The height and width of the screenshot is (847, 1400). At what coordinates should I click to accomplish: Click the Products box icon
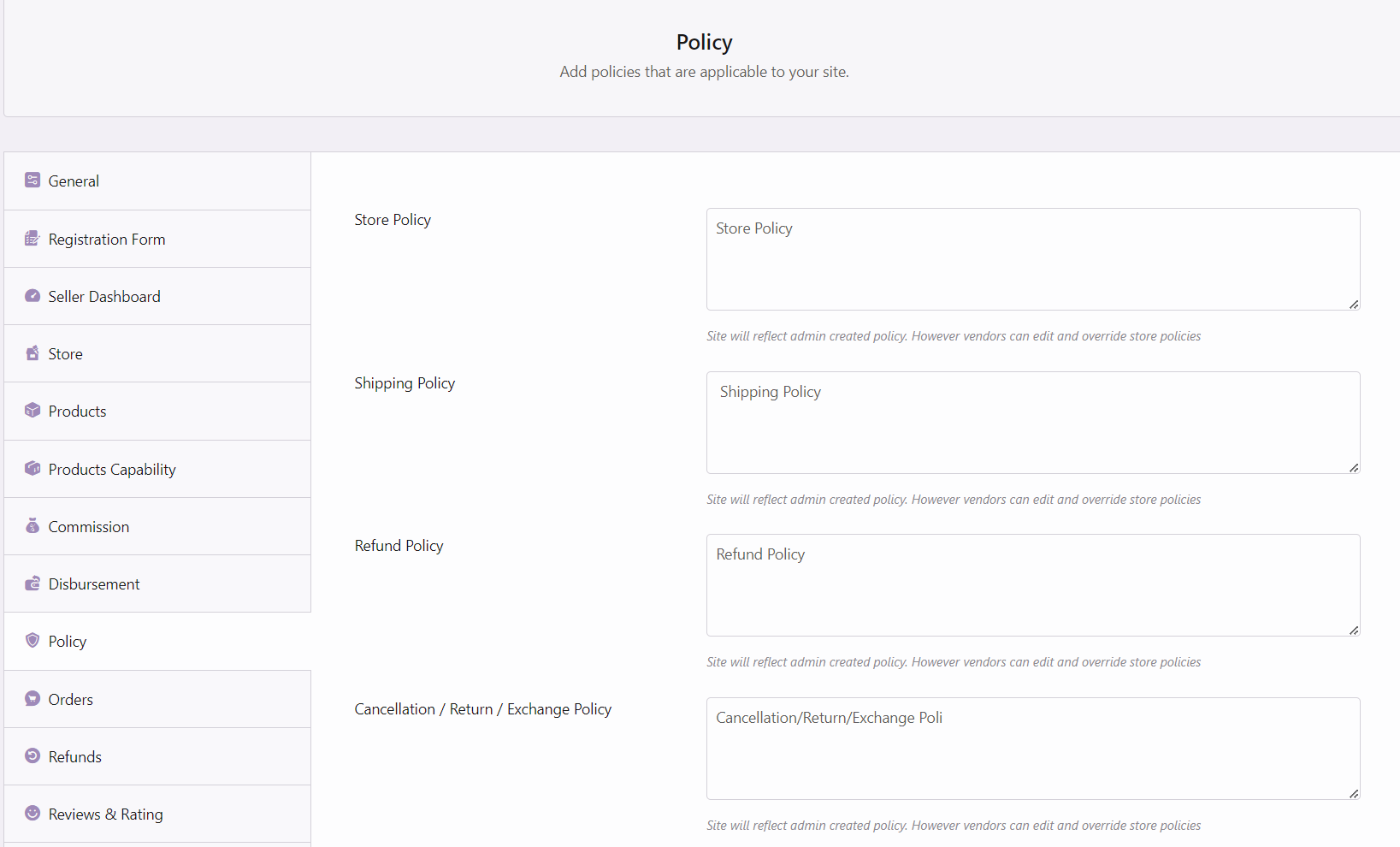tap(32, 411)
